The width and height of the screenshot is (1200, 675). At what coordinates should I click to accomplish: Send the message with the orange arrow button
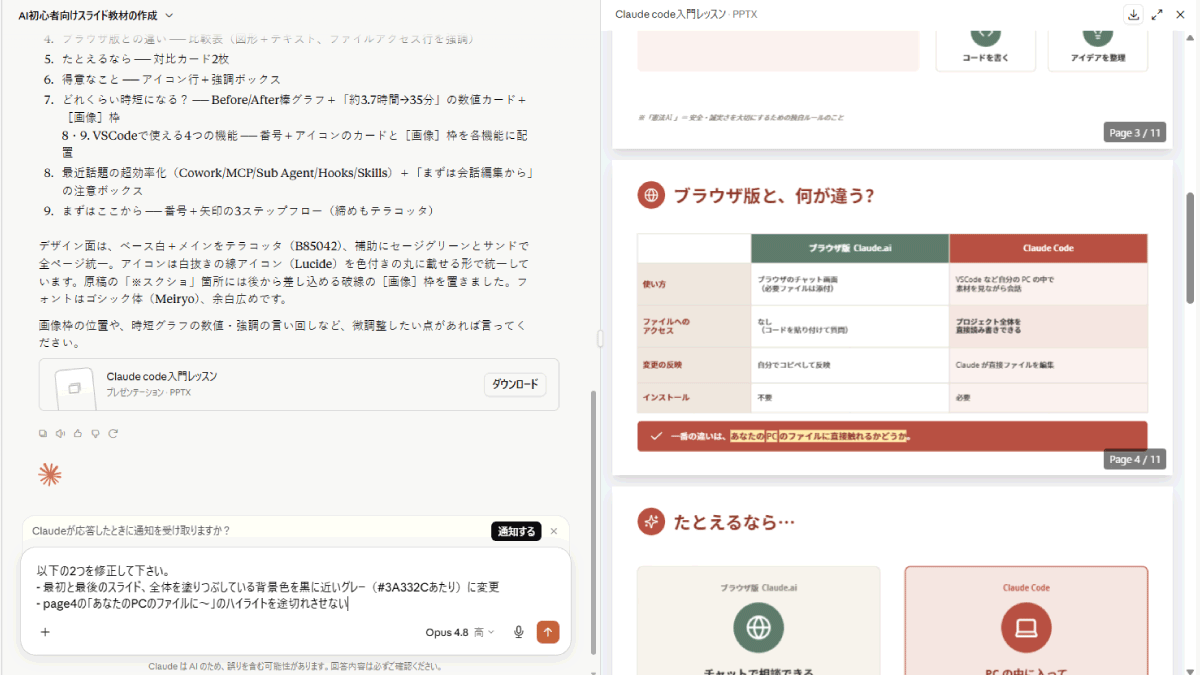point(548,632)
